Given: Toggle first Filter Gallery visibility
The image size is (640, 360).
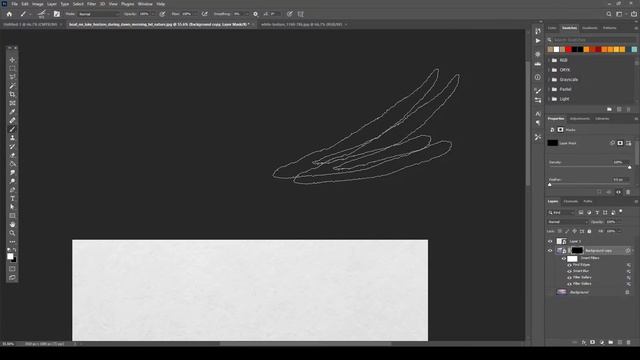Looking at the screenshot, I should pyautogui.click(x=569, y=278).
